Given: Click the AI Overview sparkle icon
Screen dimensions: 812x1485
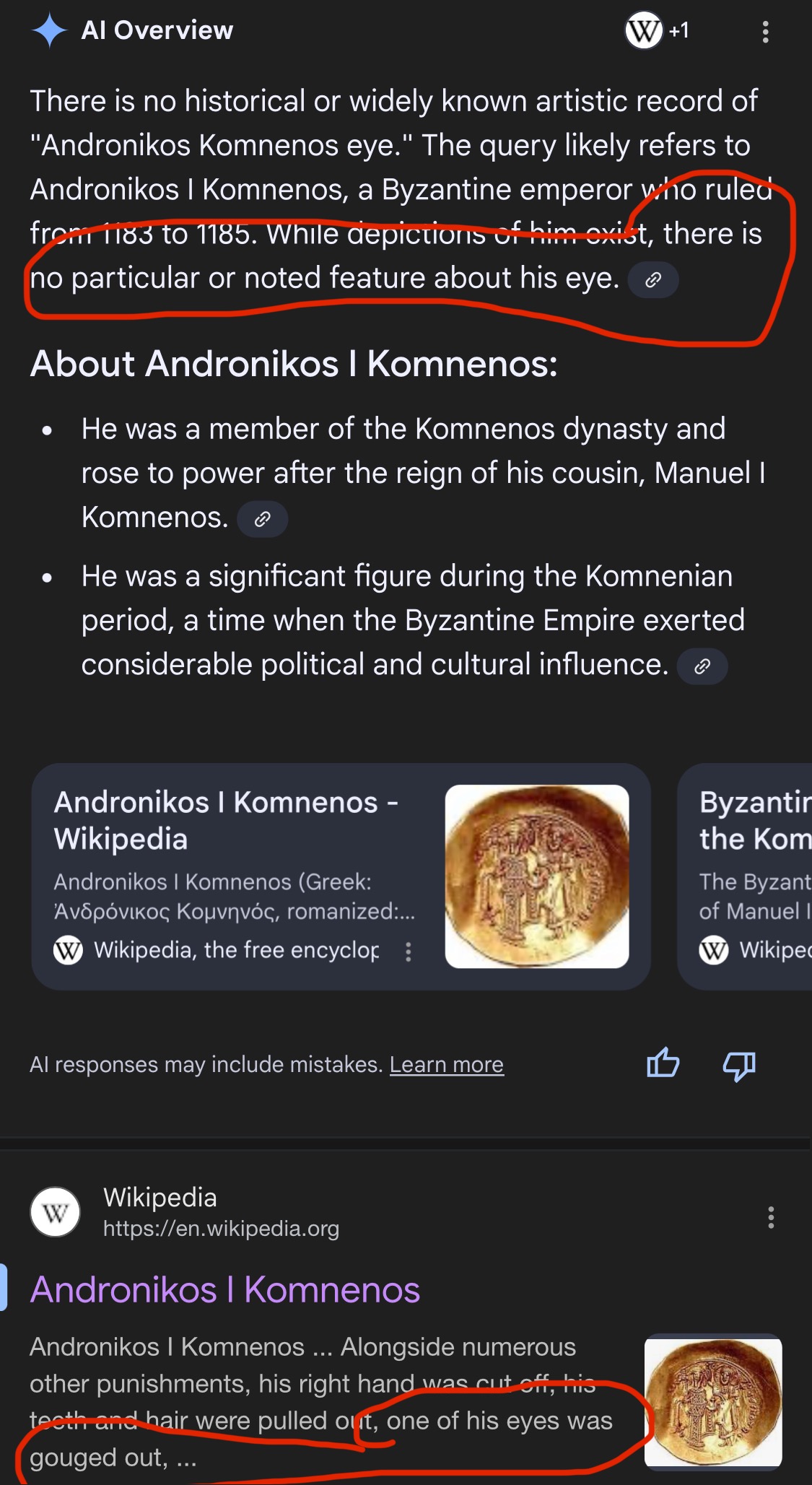Looking at the screenshot, I should click(49, 30).
